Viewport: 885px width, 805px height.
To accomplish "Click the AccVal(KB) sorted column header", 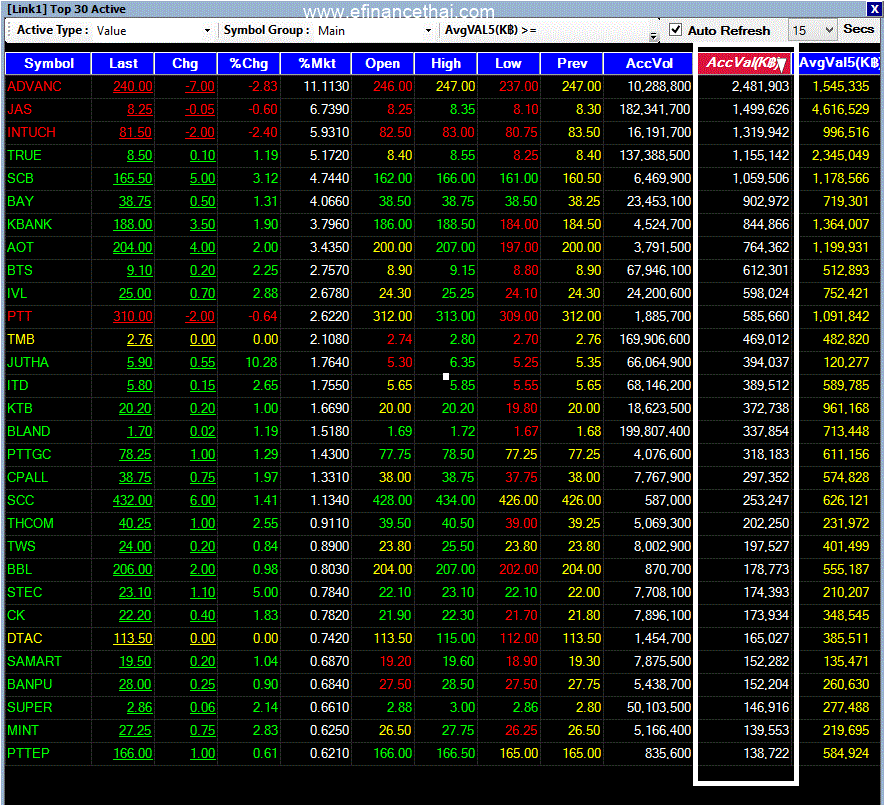I will click(x=745, y=63).
